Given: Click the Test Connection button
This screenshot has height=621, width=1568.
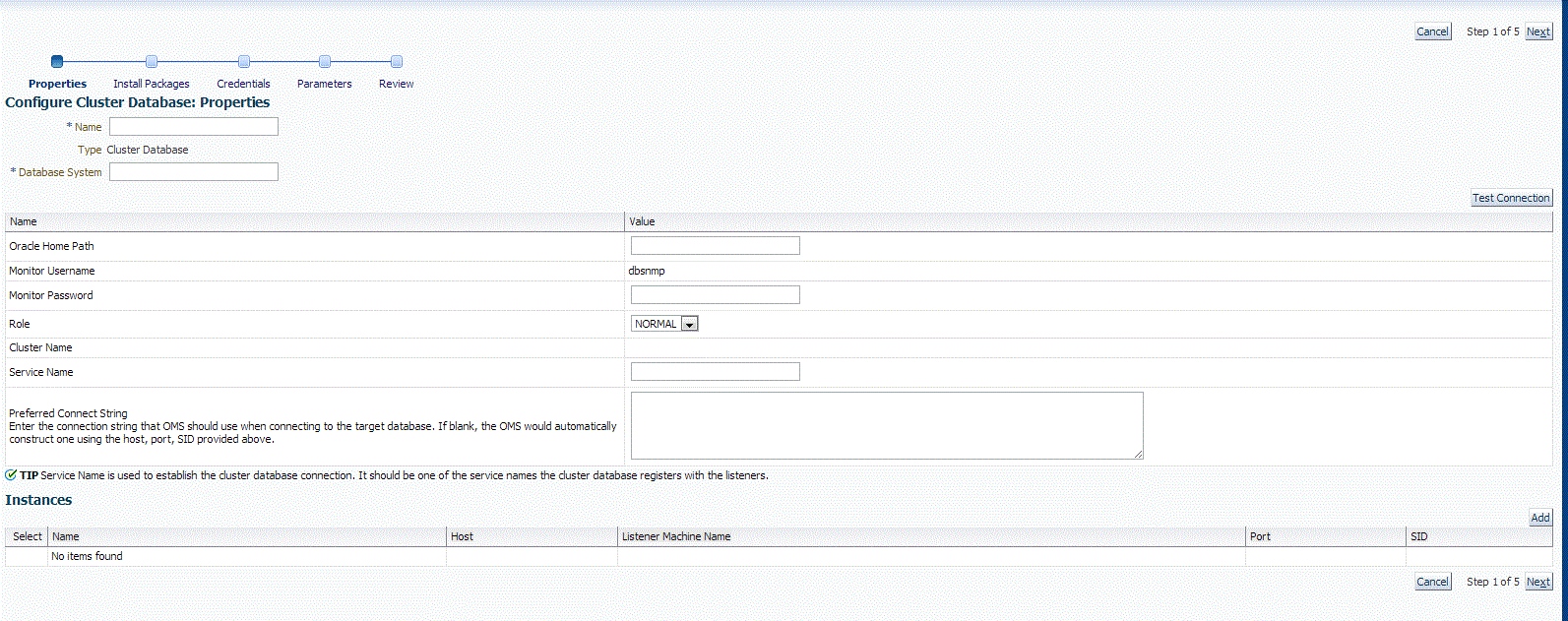Looking at the screenshot, I should tap(1511, 198).
